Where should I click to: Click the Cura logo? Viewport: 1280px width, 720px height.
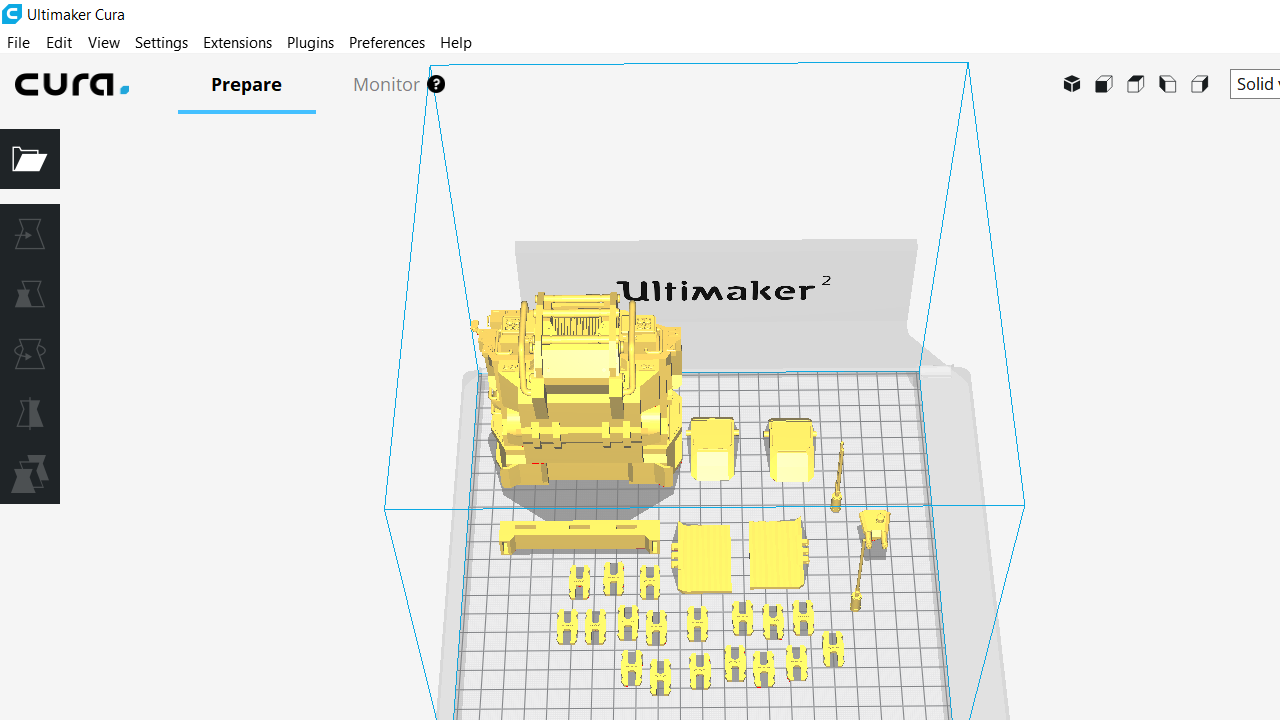[72, 85]
